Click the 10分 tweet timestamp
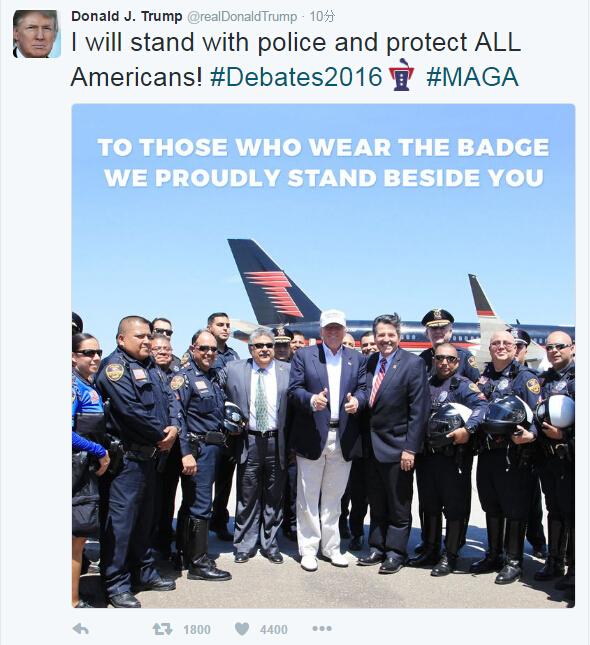590x645 pixels. point(322,16)
